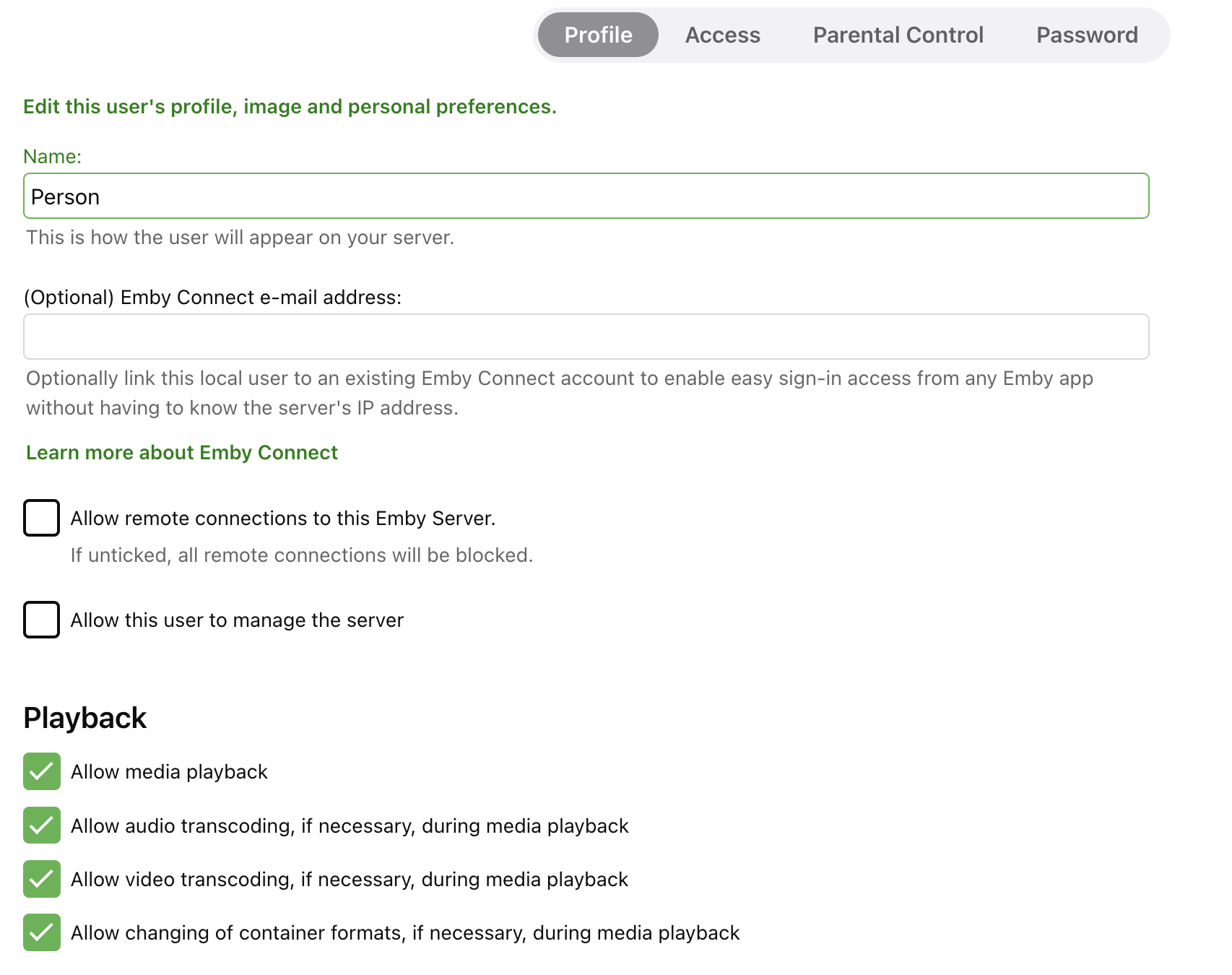Click the 'If unticked' remote connections hint
Screen dimensions: 1232x975
301,555
